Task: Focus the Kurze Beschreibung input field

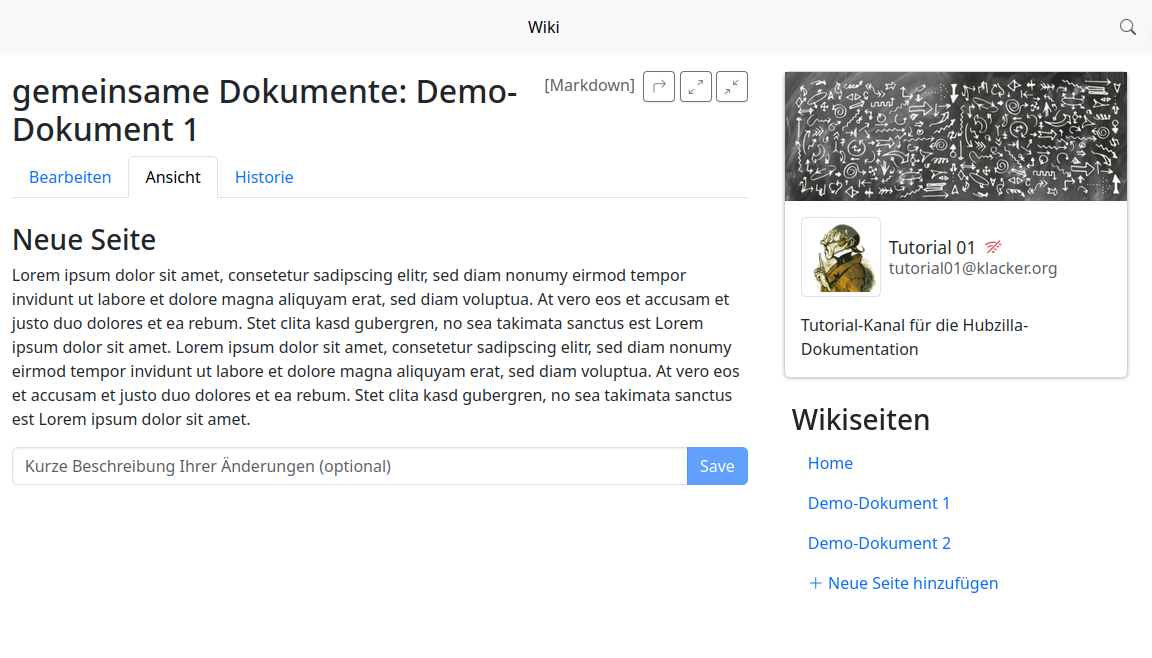Action: [350, 466]
